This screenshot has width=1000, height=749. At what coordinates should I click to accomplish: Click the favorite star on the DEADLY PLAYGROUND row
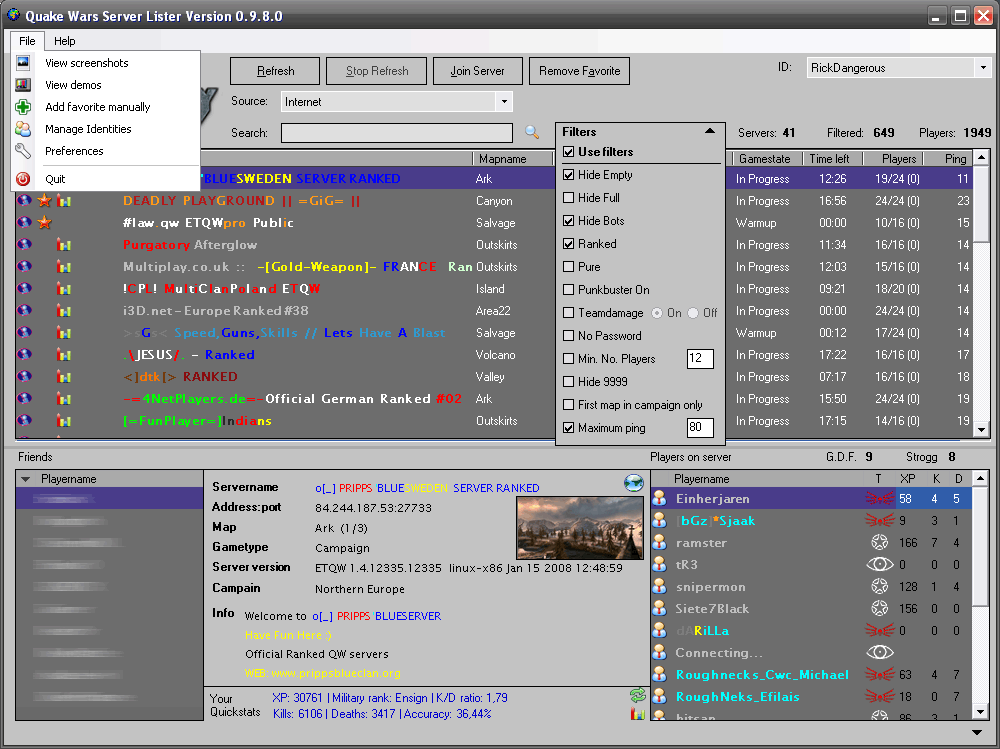(44, 201)
